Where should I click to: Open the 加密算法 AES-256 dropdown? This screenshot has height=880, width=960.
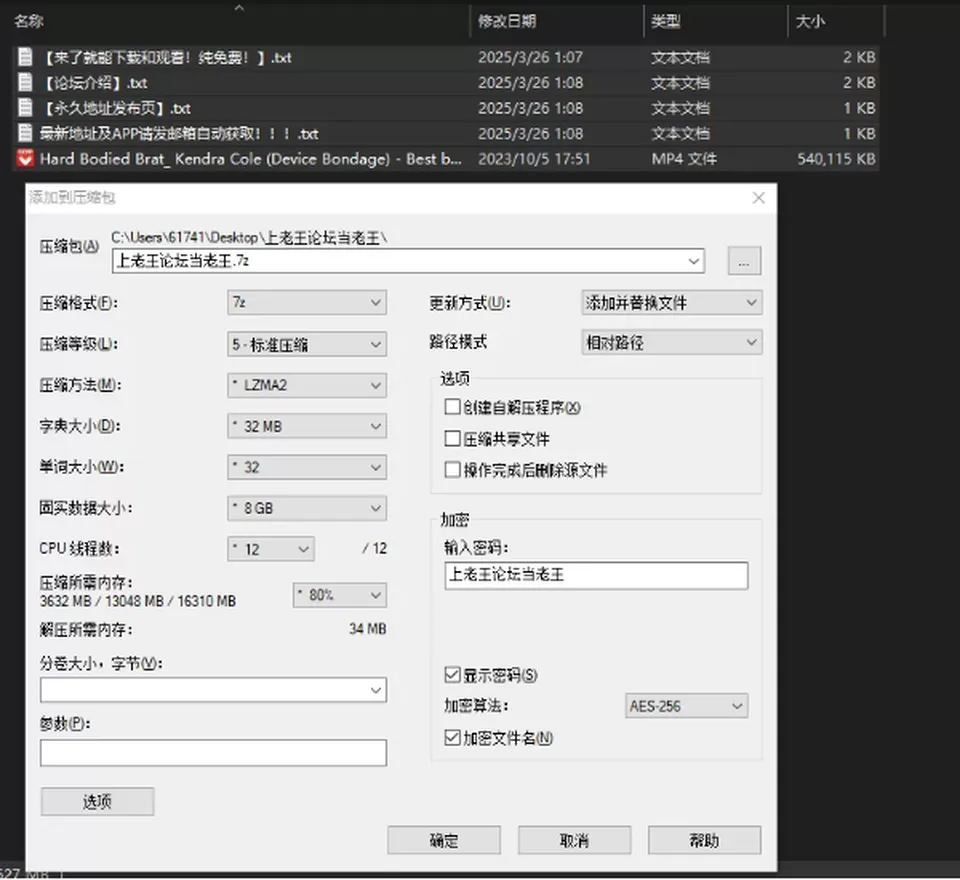coord(686,706)
